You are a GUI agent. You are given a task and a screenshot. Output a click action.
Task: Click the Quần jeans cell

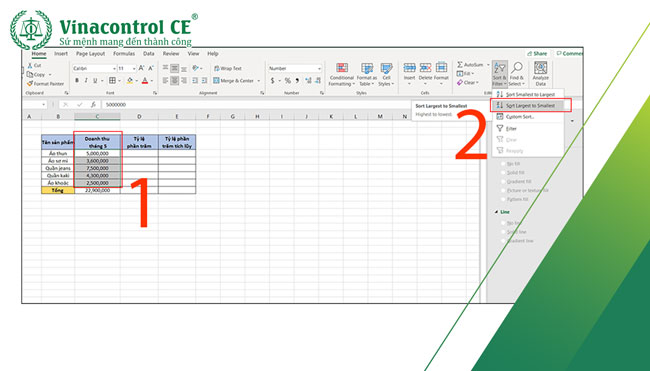click(x=58, y=168)
